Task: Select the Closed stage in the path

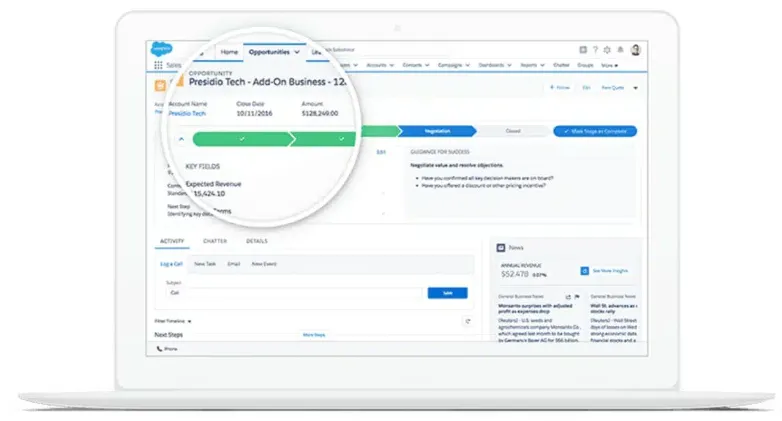Action: [x=513, y=131]
